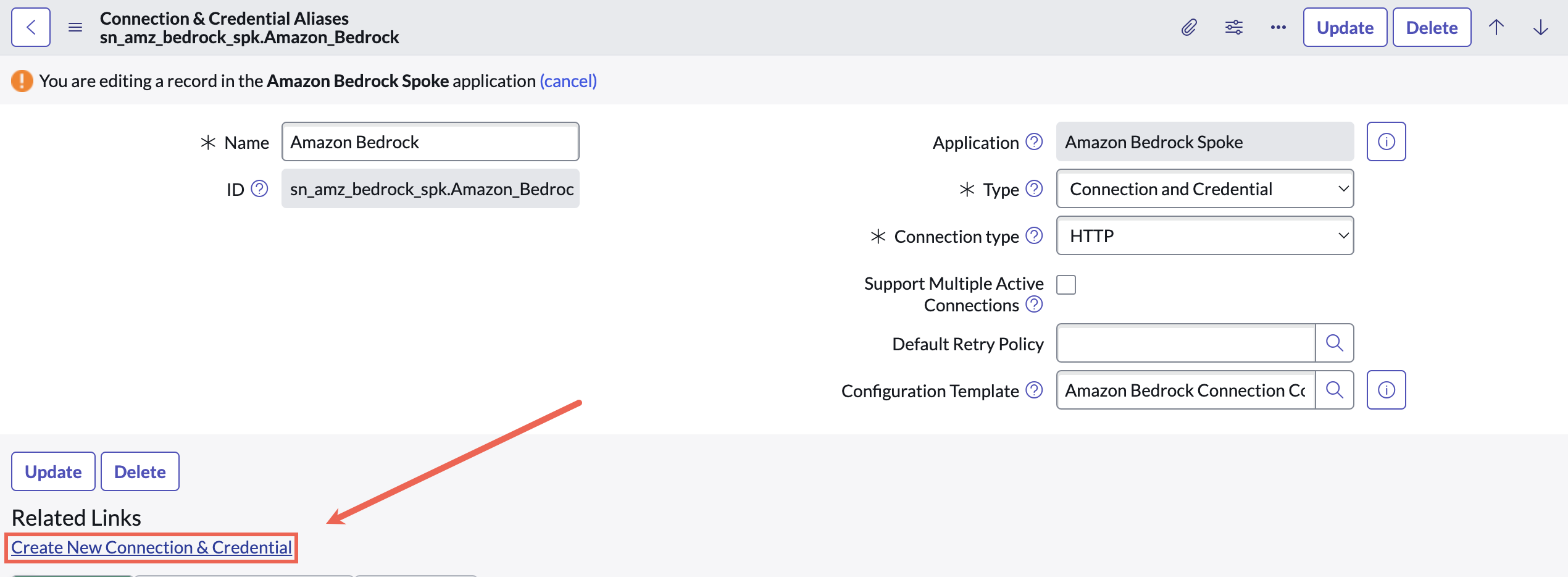Click the Delete button in the header

(x=1432, y=27)
